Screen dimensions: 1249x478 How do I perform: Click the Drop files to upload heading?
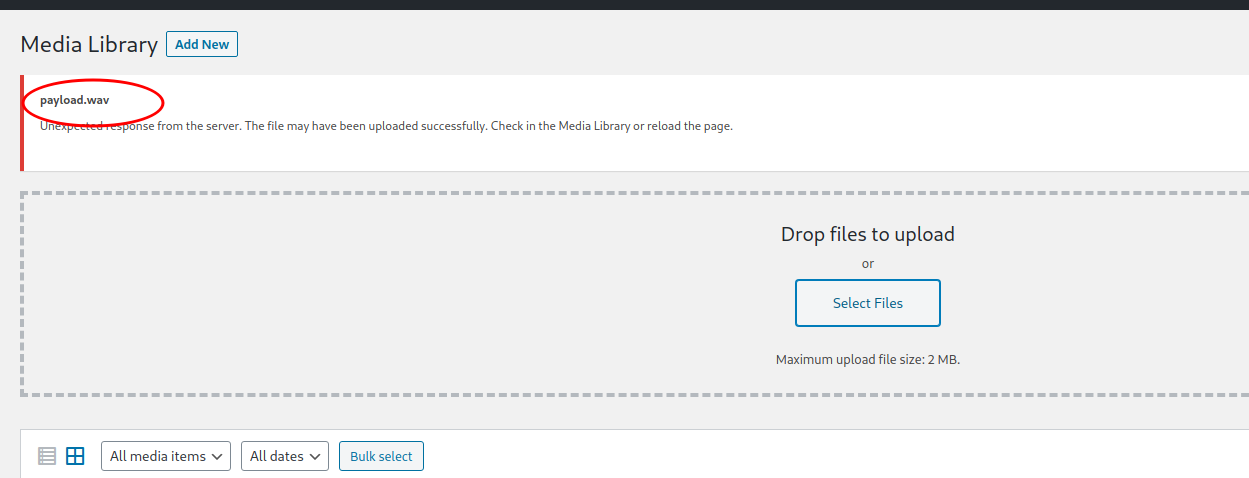coord(868,234)
